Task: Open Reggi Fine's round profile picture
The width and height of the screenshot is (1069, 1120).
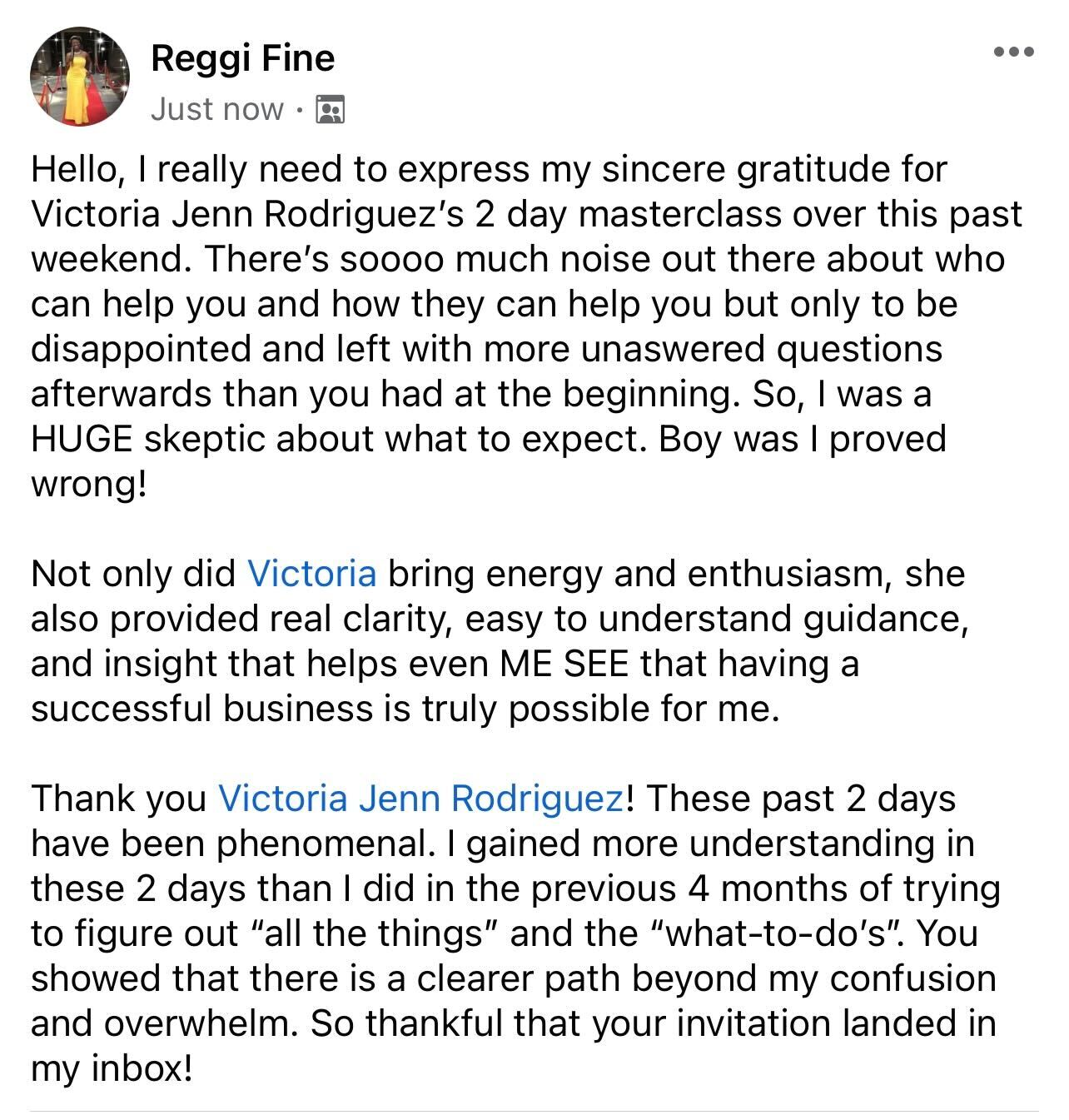Action: pos(80,77)
